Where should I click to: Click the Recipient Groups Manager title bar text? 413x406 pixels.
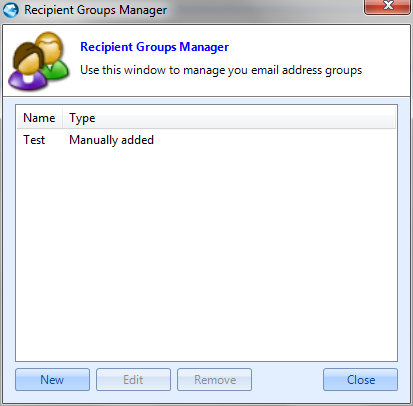pos(95,10)
